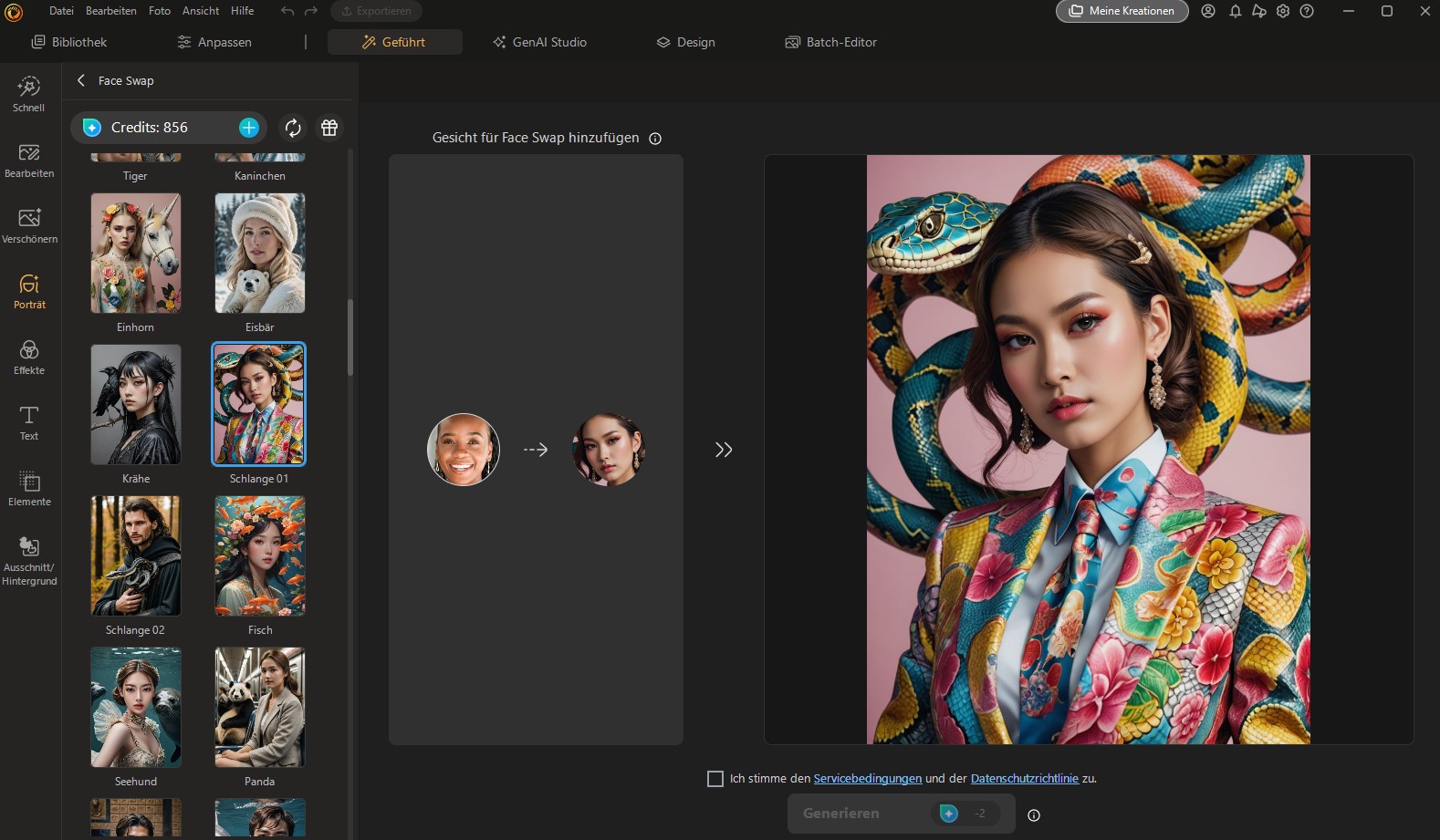Image resolution: width=1440 pixels, height=840 pixels.
Task: Select the Eisbär template thumbnail
Action: point(260,254)
